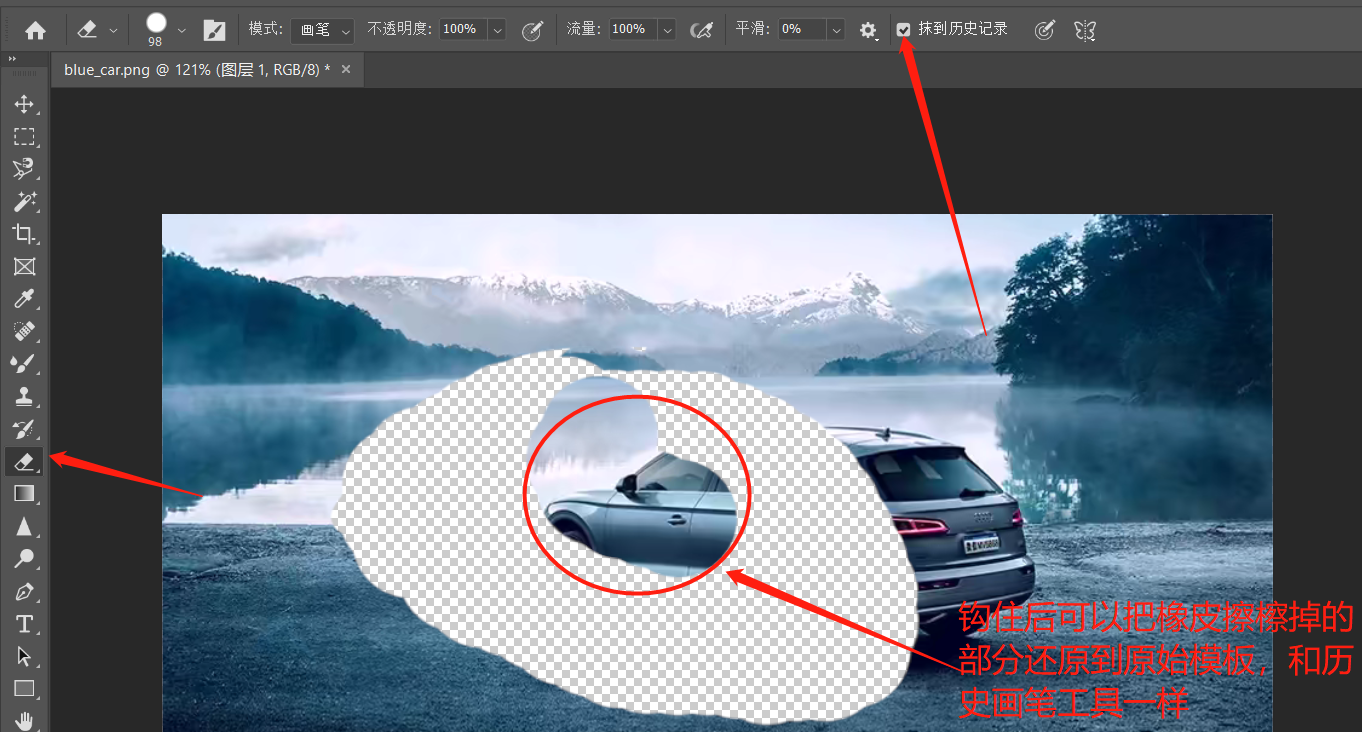Select the Crop tool
Viewport: 1362px width, 732px height.
(x=24, y=233)
